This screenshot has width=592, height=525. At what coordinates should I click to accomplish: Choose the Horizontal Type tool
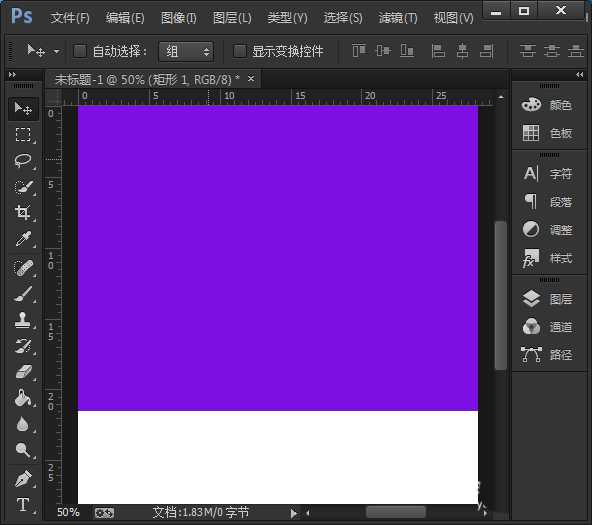(23, 504)
